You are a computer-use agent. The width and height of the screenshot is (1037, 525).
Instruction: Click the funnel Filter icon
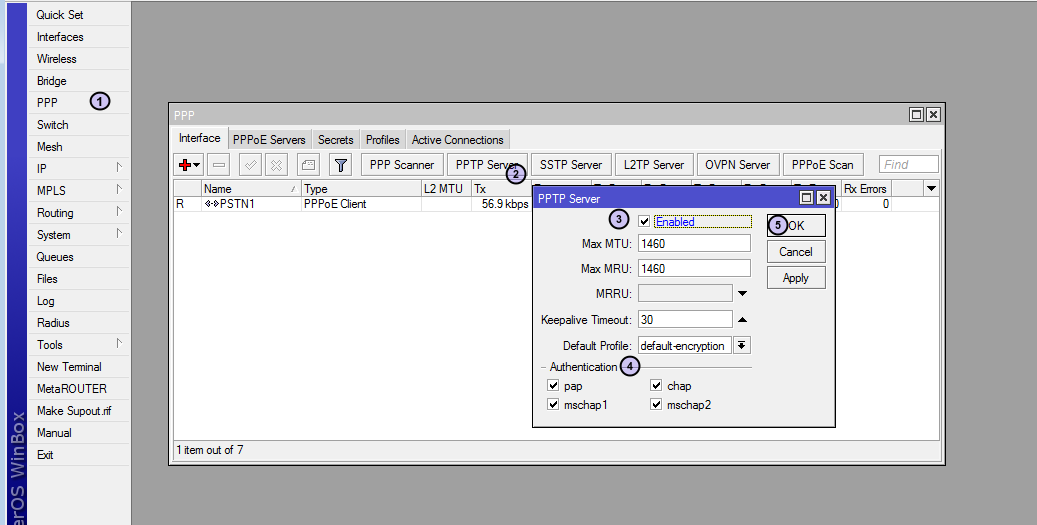(x=340, y=165)
